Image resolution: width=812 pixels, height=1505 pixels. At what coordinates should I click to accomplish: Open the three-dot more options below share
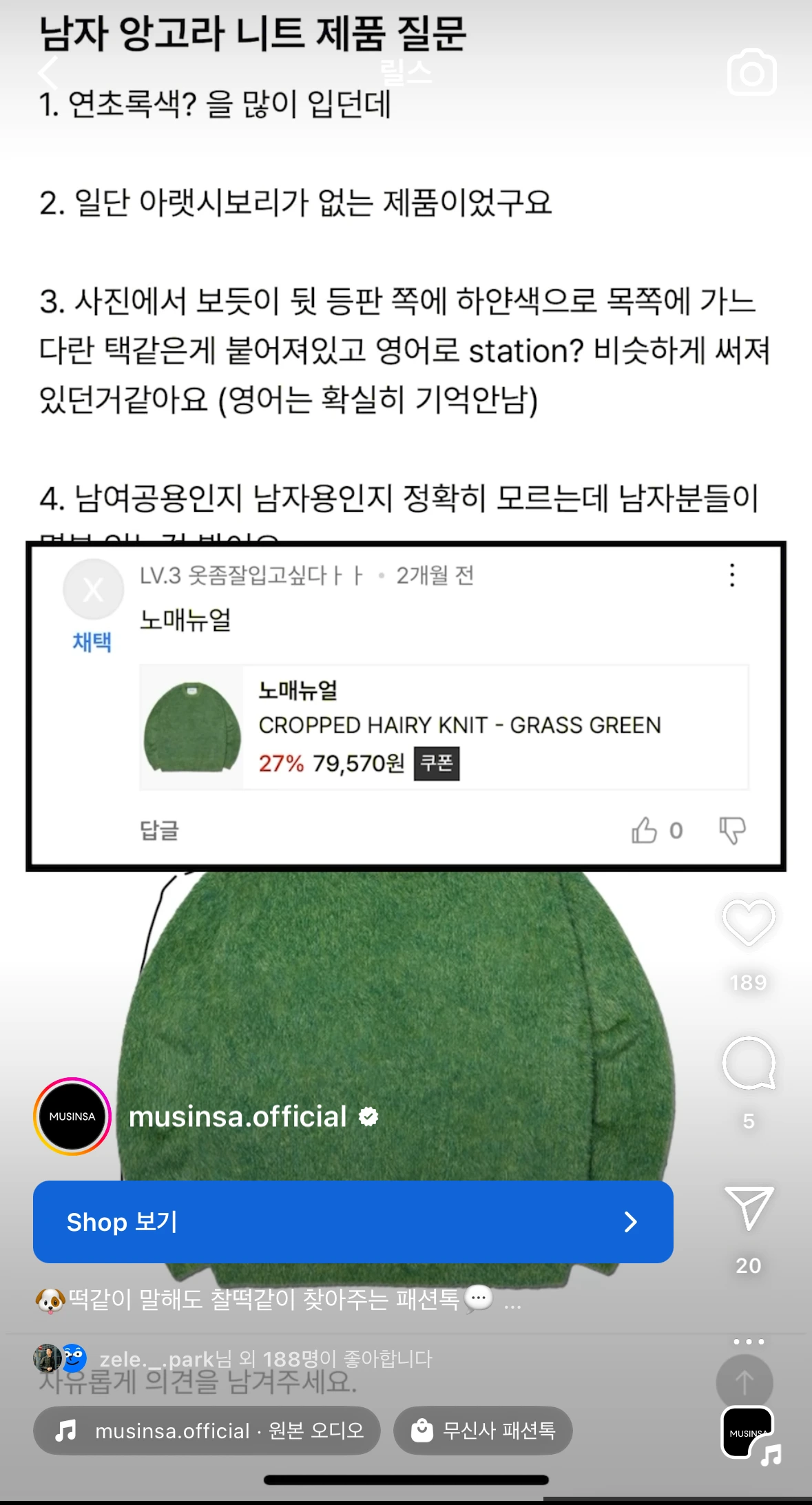click(x=749, y=1341)
